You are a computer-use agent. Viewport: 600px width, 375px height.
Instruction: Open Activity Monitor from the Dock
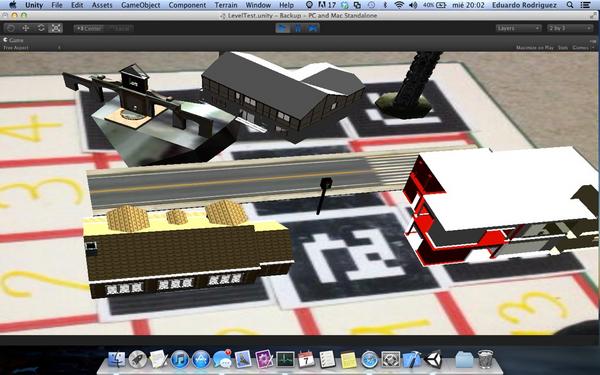[285, 360]
